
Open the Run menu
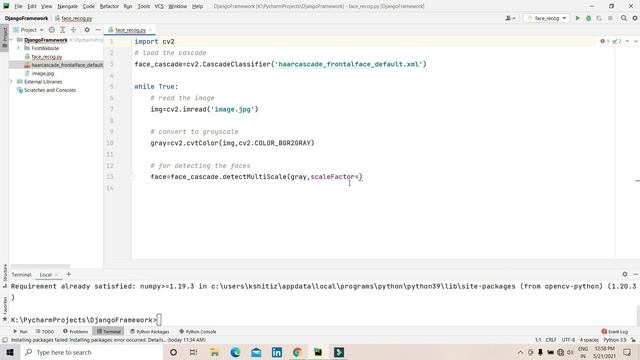[128, 6]
